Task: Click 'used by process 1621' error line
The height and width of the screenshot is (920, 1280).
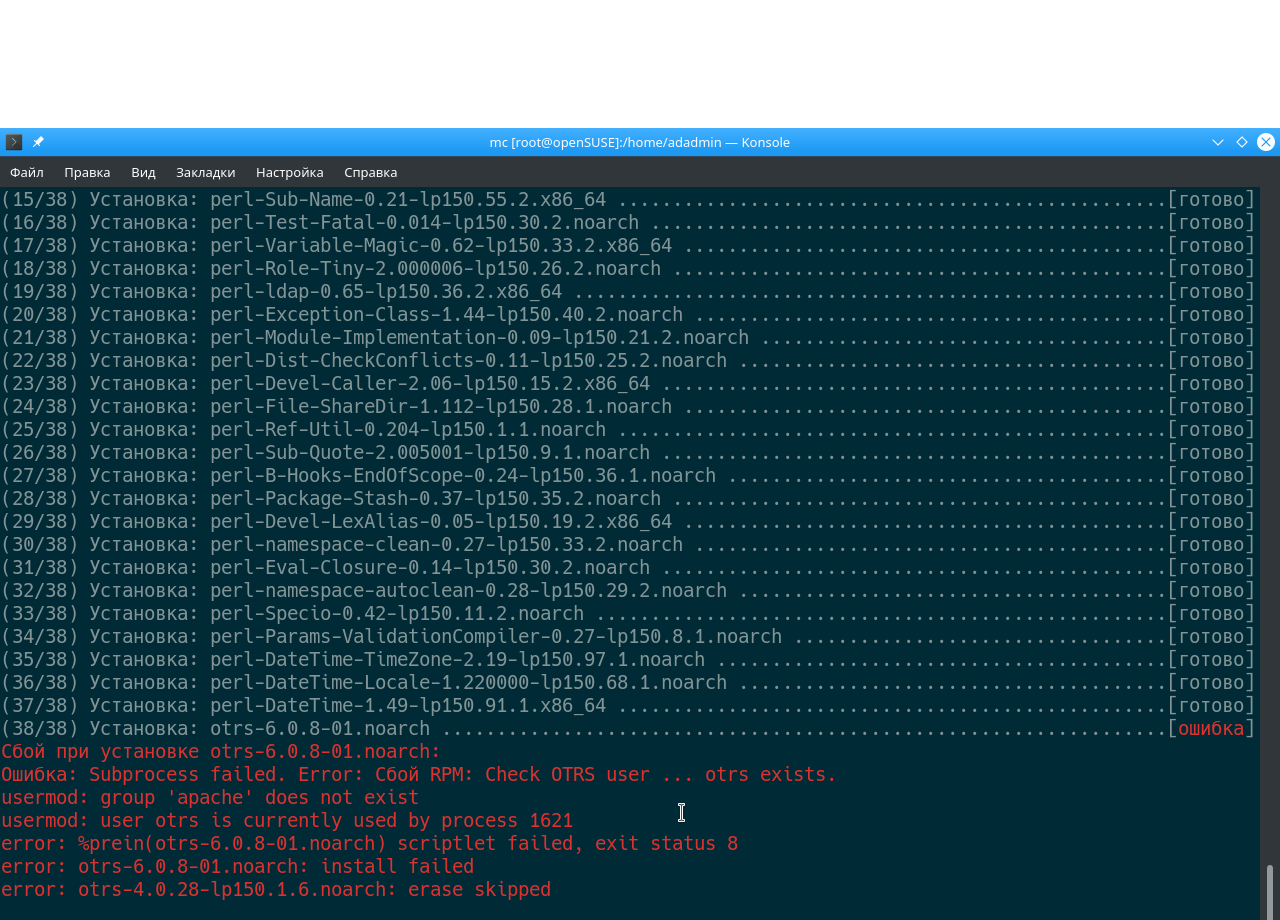Action: click(287, 820)
